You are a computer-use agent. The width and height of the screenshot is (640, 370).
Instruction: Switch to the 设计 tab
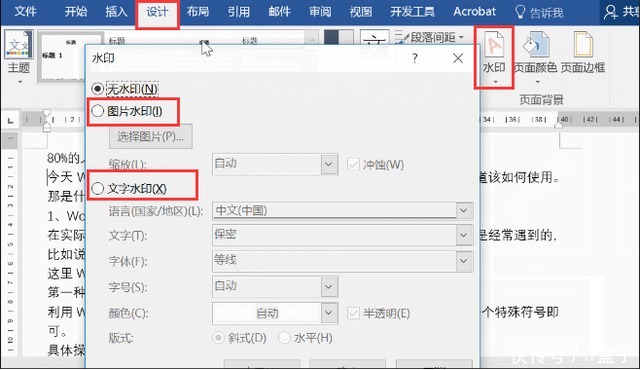[157, 11]
